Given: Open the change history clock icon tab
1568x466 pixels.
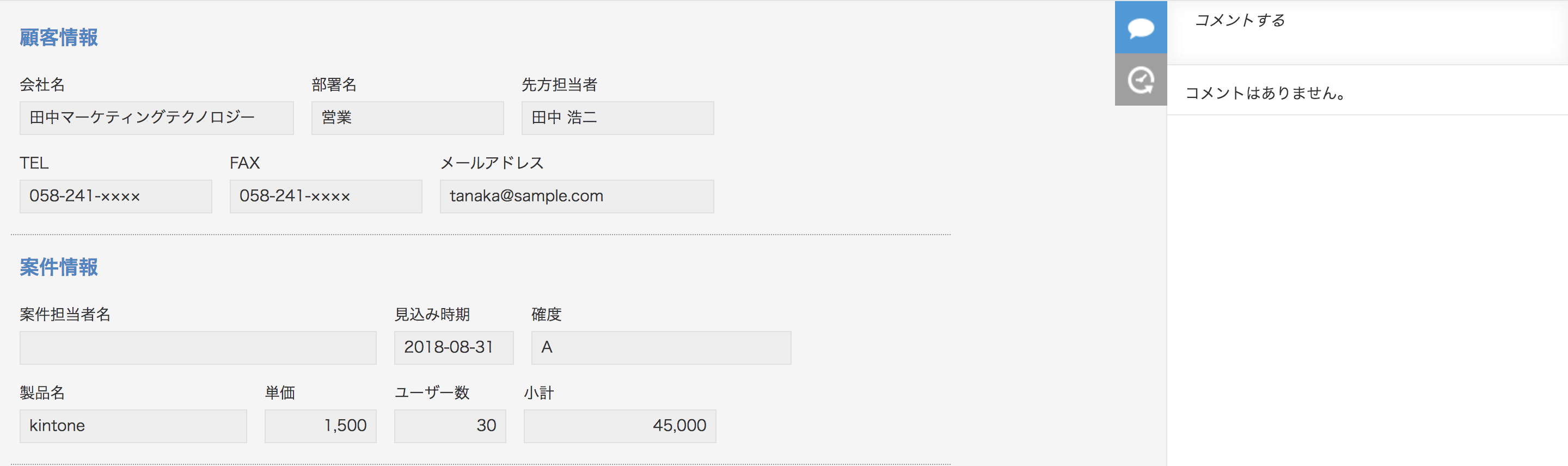Looking at the screenshot, I should pos(1141,79).
